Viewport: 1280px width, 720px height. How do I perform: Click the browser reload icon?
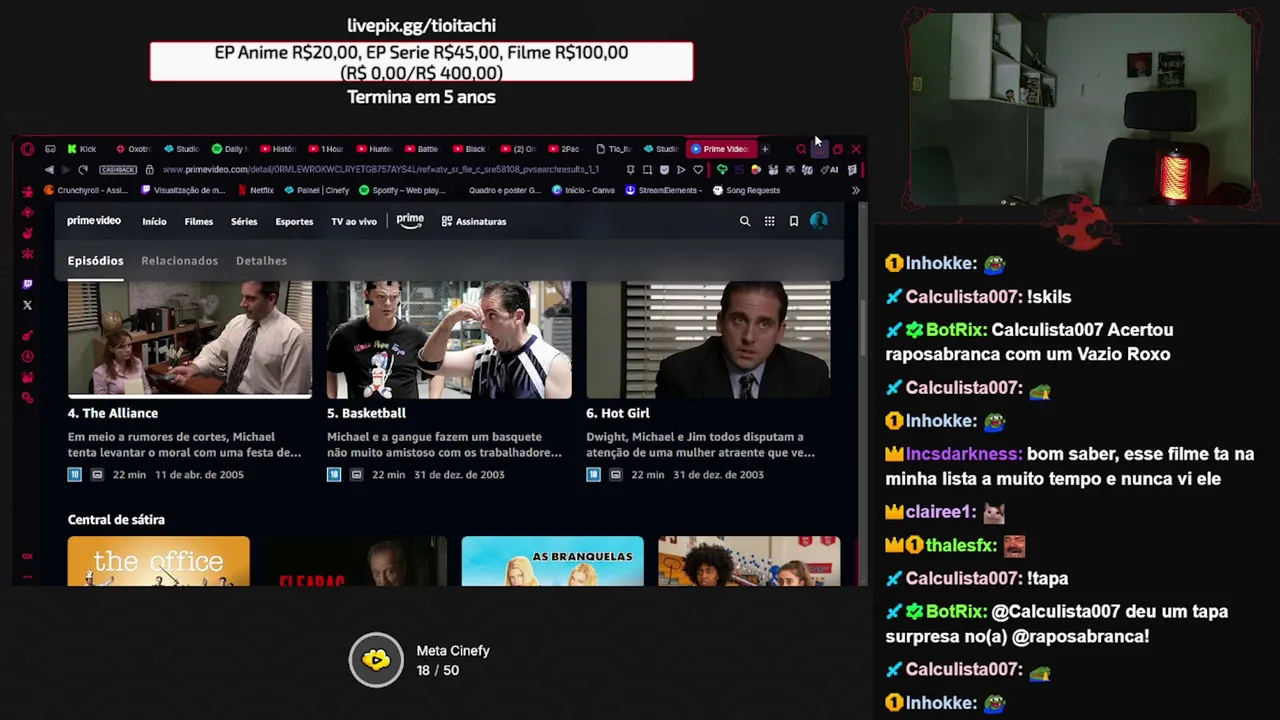(x=83, y=169)
